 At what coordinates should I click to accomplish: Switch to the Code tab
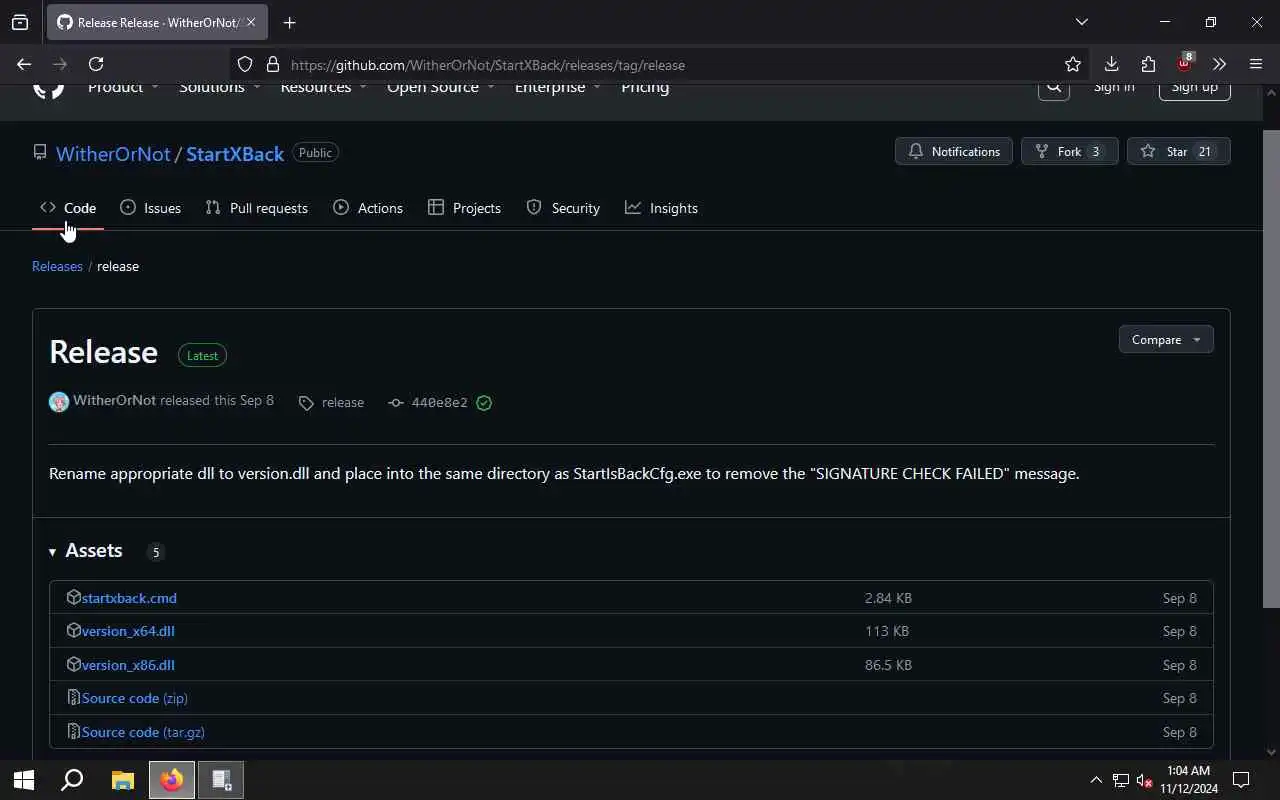(x=68, y=208)
